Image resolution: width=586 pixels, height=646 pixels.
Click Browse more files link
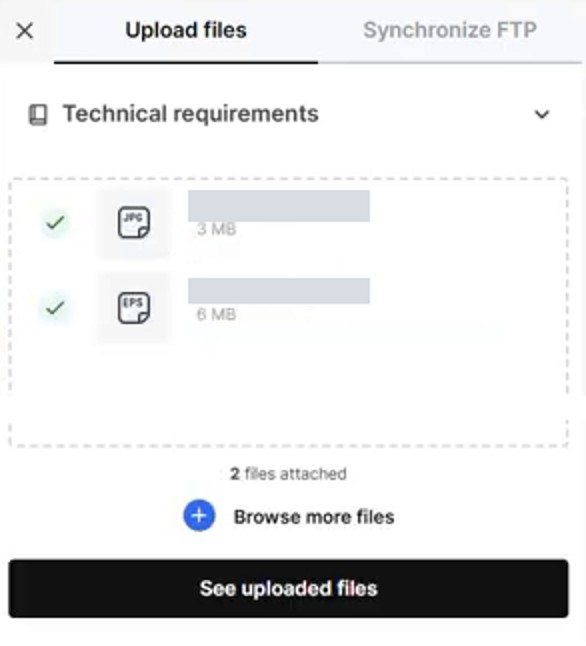tap(314, 517)
